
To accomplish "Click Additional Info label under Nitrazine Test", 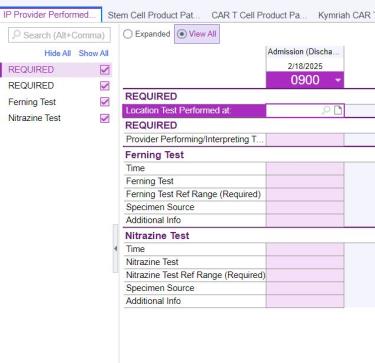I will click(153, 301).
